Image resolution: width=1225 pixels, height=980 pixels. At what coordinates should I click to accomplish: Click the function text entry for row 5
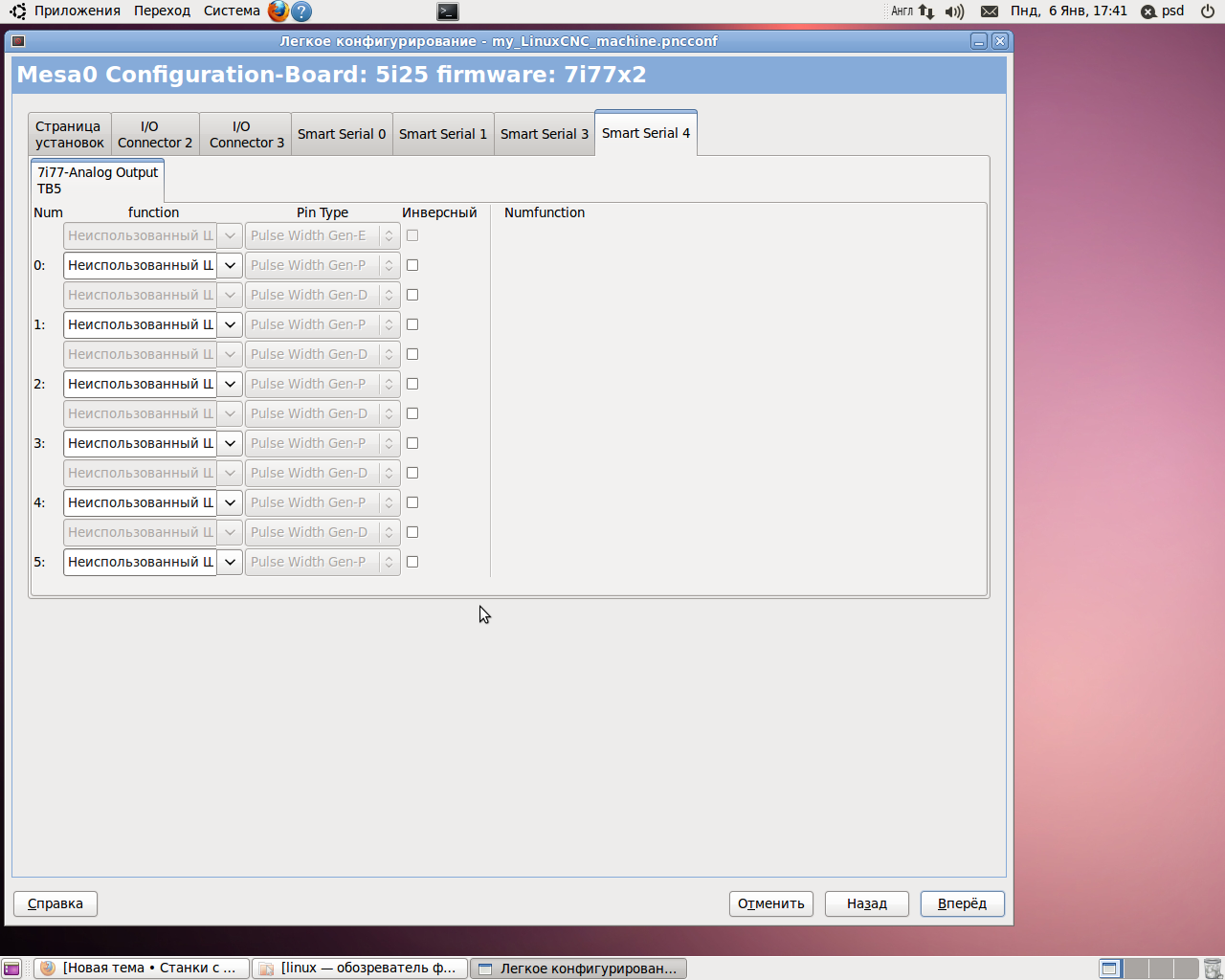click(140, 562)
